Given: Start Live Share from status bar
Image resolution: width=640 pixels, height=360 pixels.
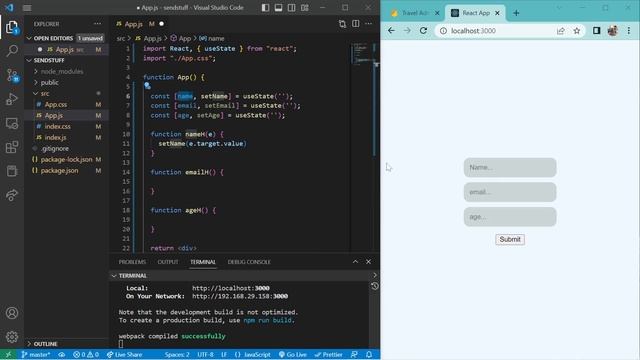Looking at the screenshot, I should point(124,355).
